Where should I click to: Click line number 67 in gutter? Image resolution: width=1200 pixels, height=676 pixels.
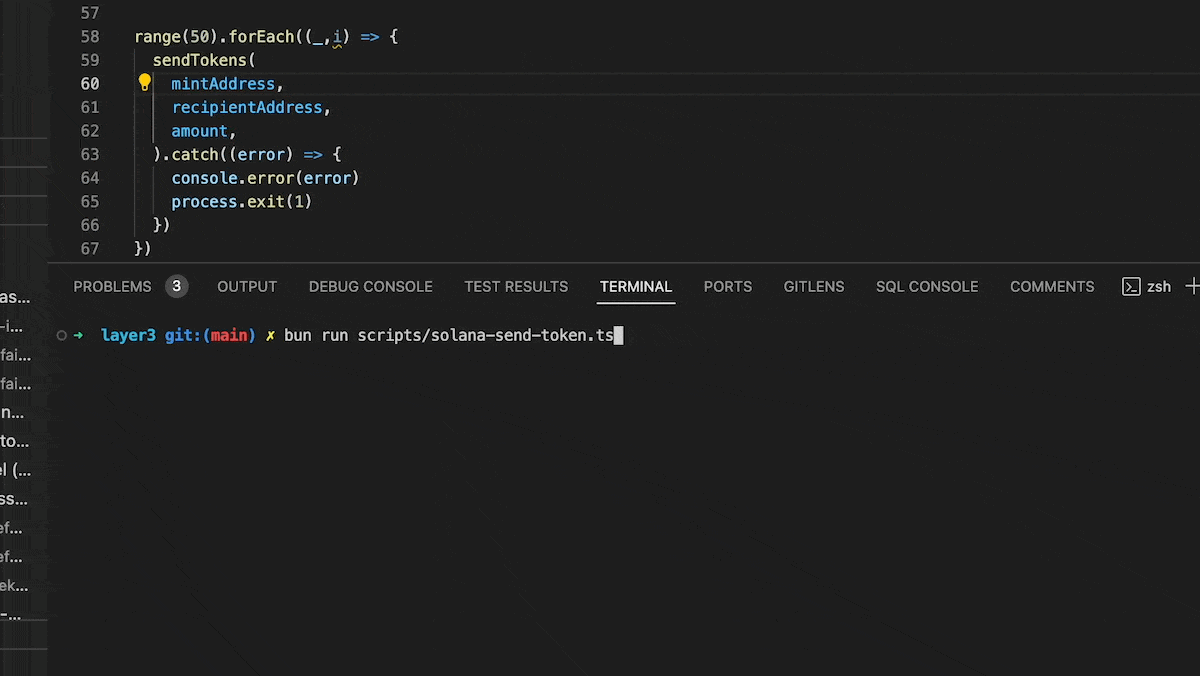90,248
